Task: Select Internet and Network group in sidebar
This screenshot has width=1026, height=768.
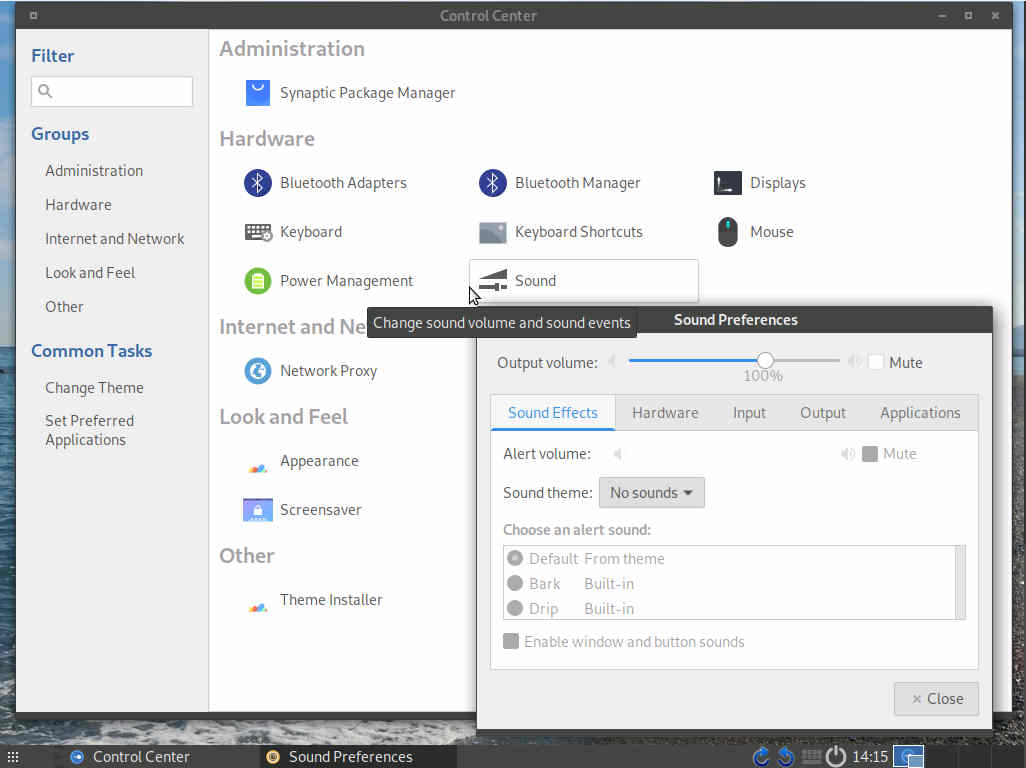Action: 115,239
